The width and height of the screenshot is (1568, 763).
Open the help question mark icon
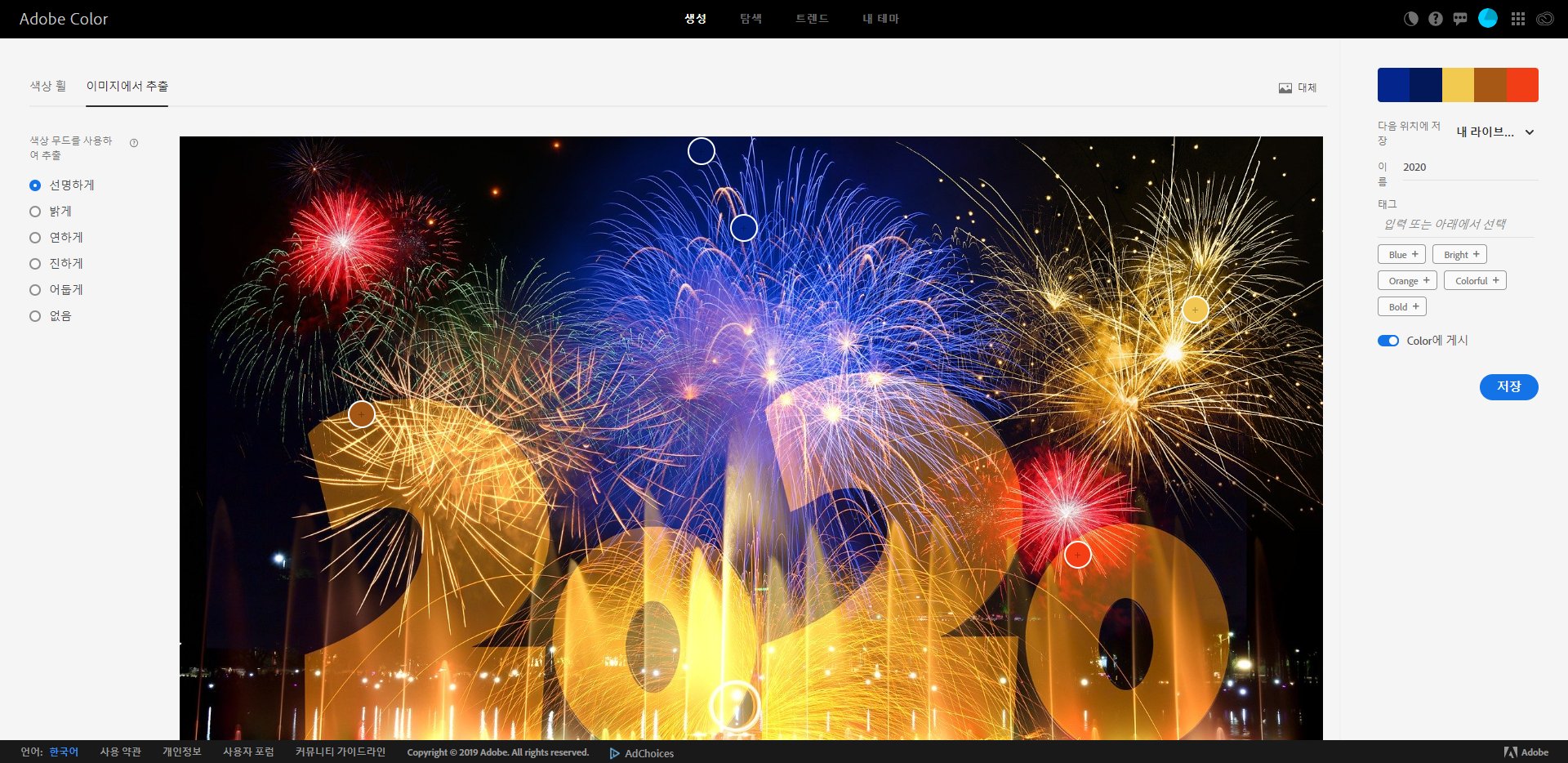[x=1436, y=19]
